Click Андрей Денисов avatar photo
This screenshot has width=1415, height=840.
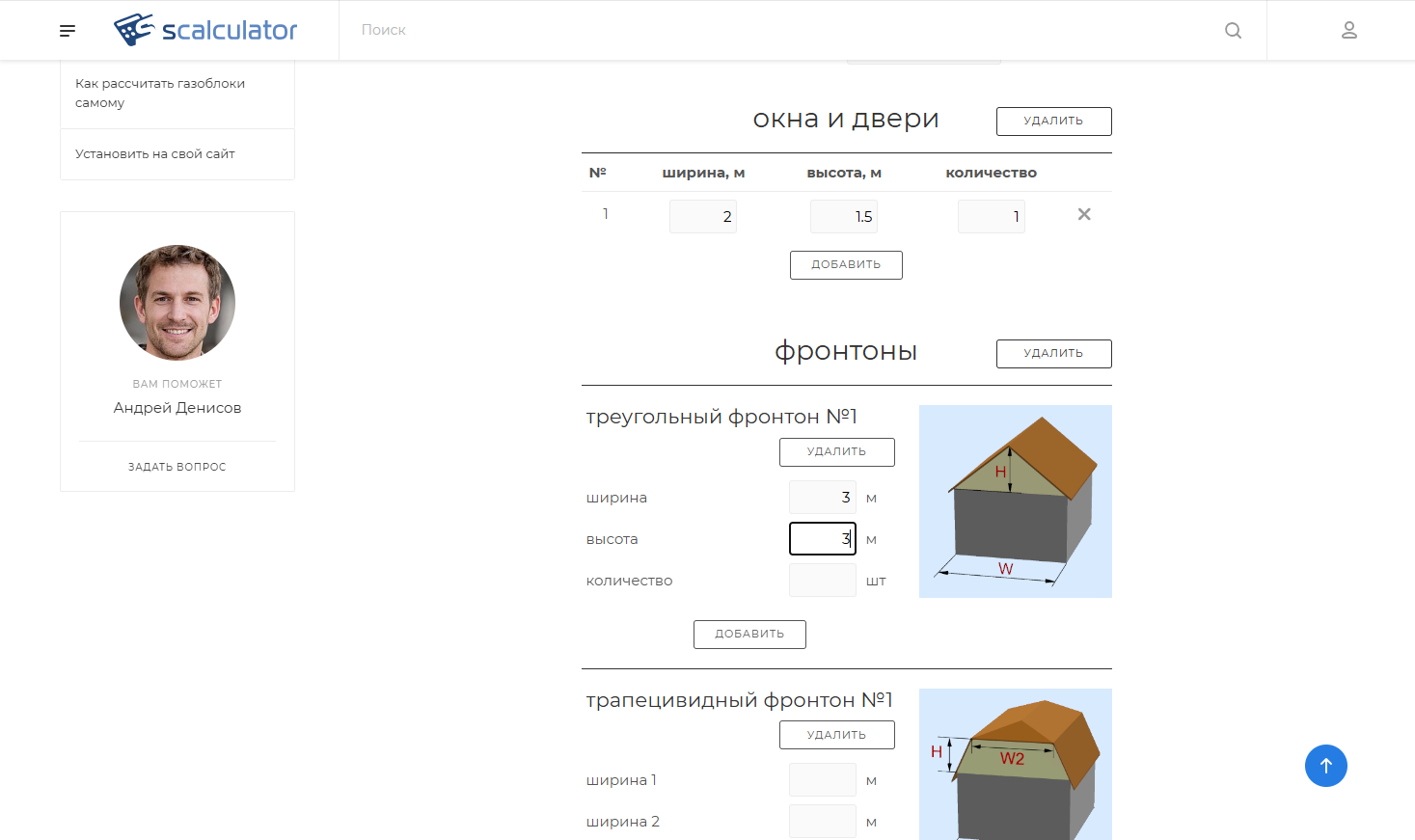point(177,303)
